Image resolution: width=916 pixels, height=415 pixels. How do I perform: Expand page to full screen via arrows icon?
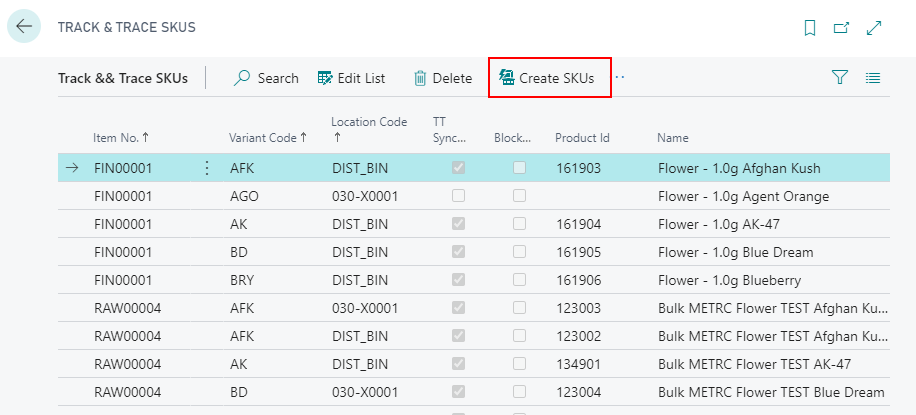pyautogui.click(x=874, y=28)
